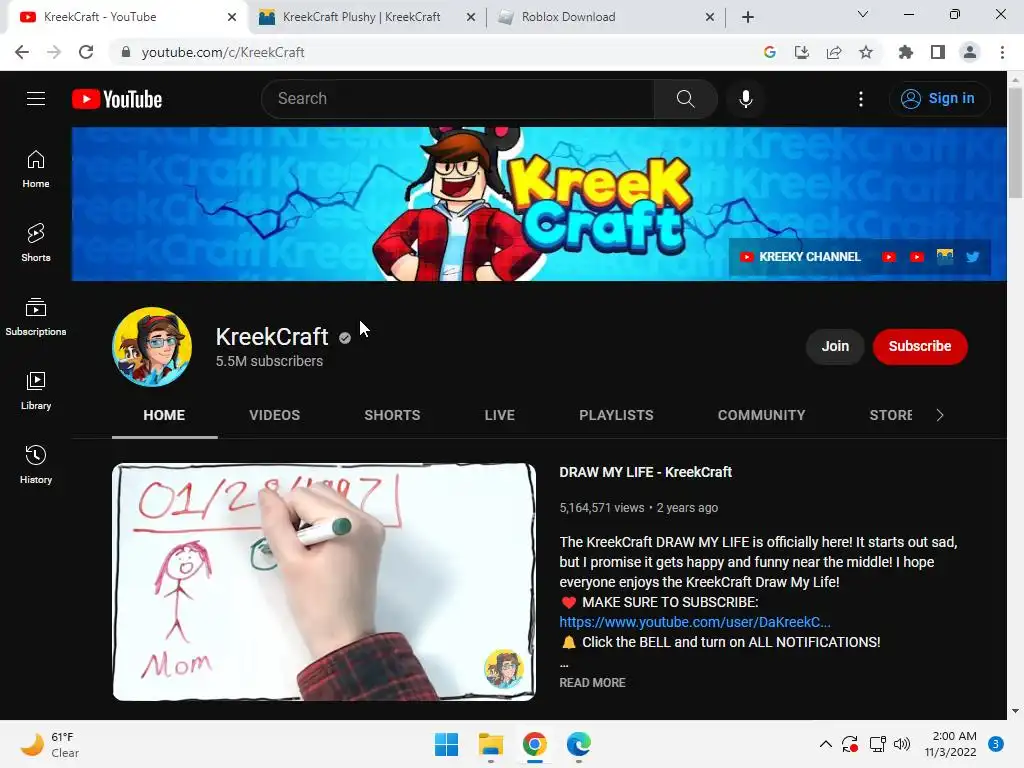Start voice search with the microphone icon
The width and height of the screenshot is (1024, 768).
click(x=745, y=99)
